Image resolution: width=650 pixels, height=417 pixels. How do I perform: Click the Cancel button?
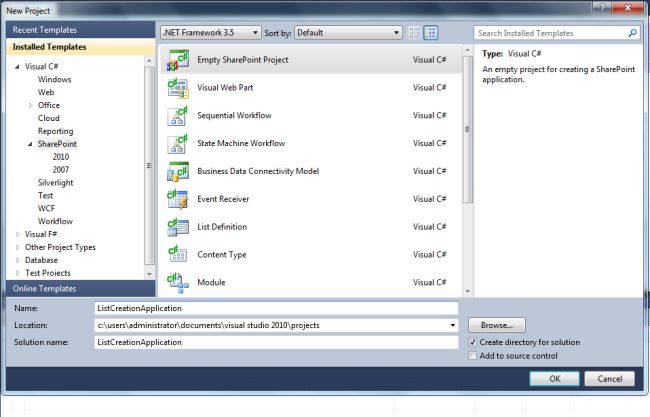click(x=609, y=378)
